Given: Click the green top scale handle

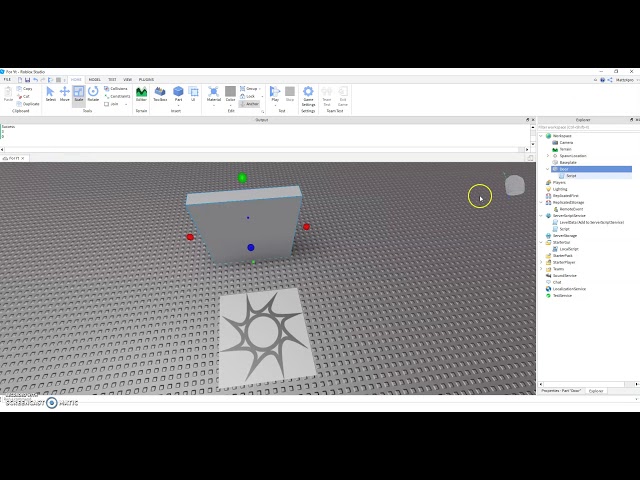Looking at the screenshot, I should coord(242,178).
